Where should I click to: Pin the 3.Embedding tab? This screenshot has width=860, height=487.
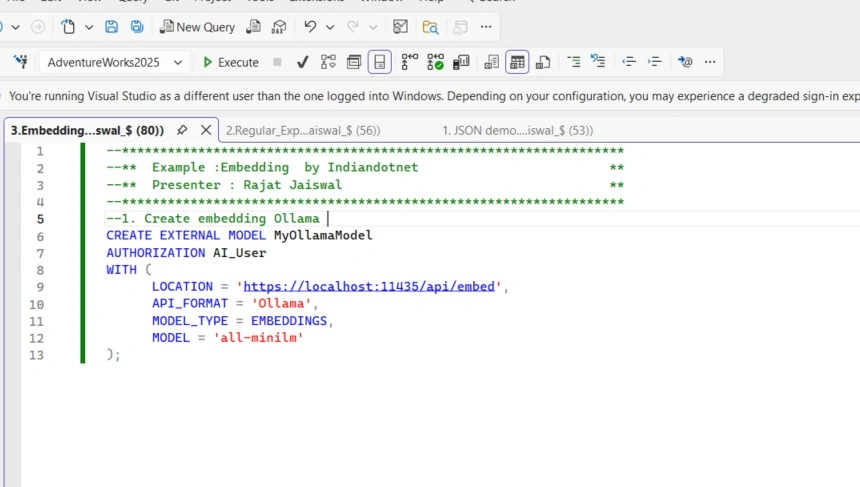tap(182, 130)
